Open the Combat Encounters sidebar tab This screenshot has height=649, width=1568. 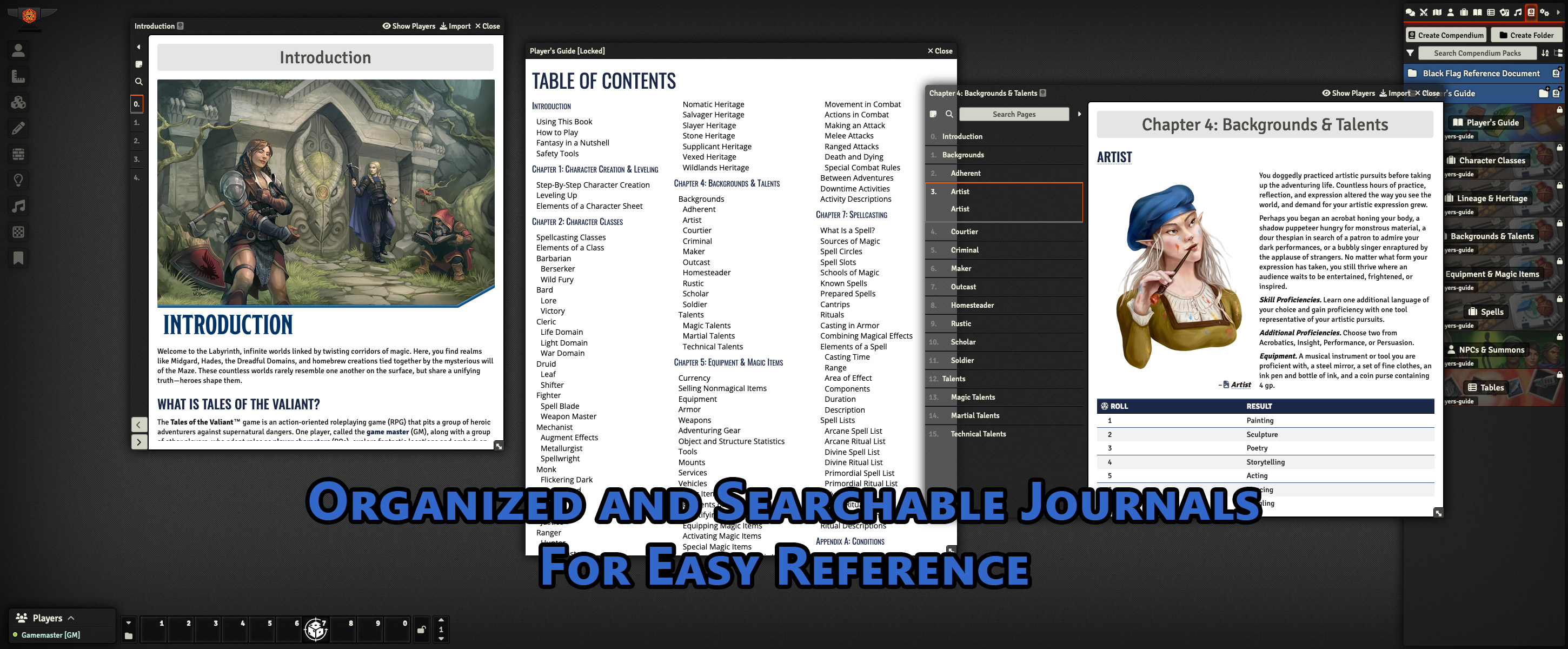[x=1424, y=12]
